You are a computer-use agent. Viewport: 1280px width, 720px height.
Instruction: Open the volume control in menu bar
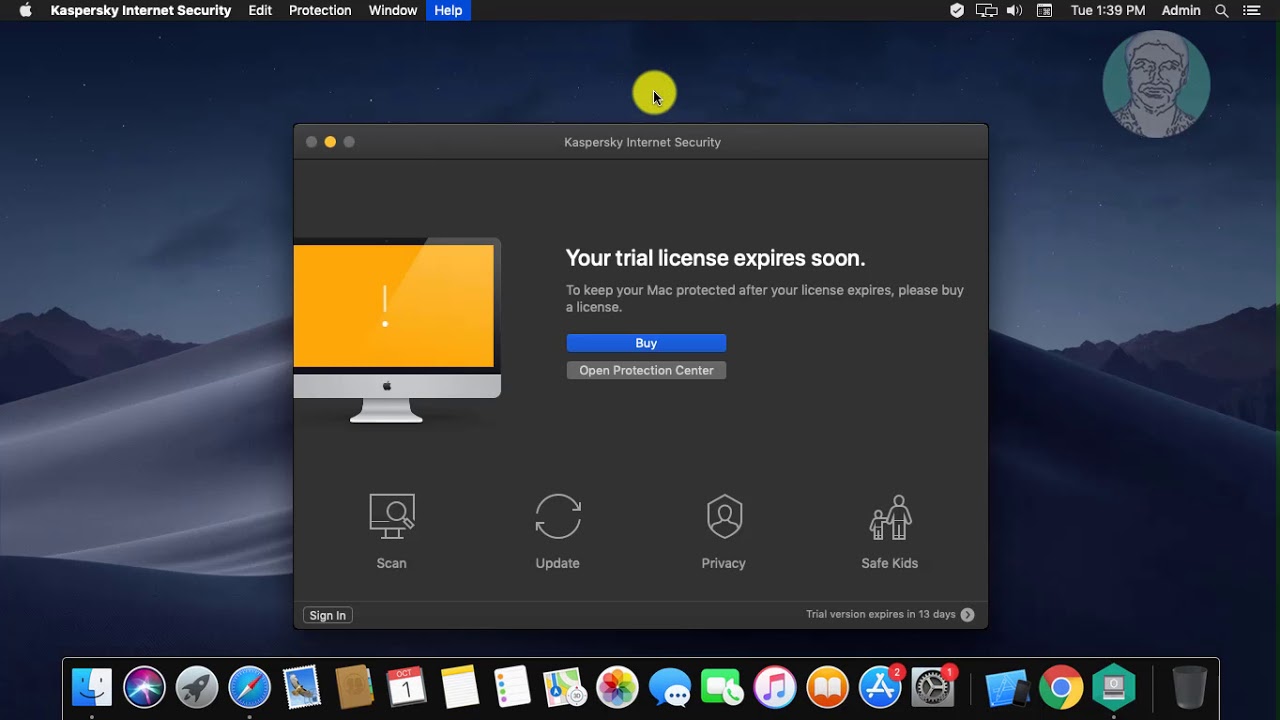tap(1014, 10)
